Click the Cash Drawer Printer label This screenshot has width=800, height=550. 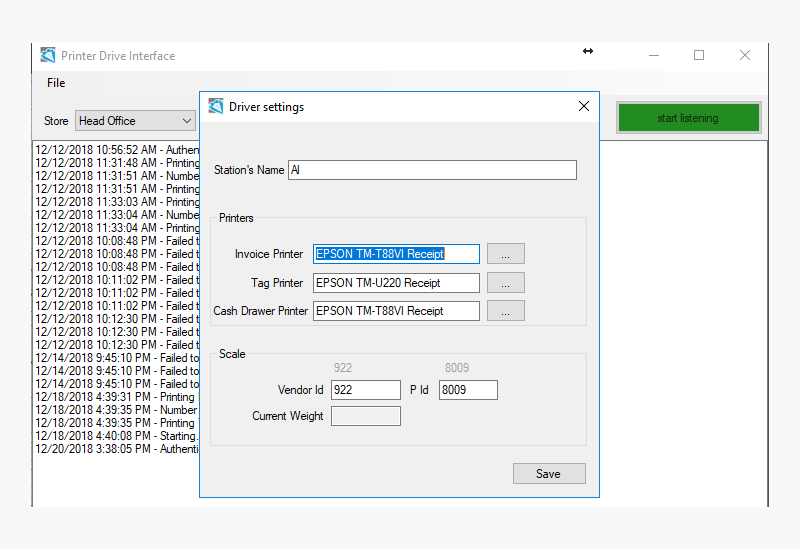coord(260,311)
